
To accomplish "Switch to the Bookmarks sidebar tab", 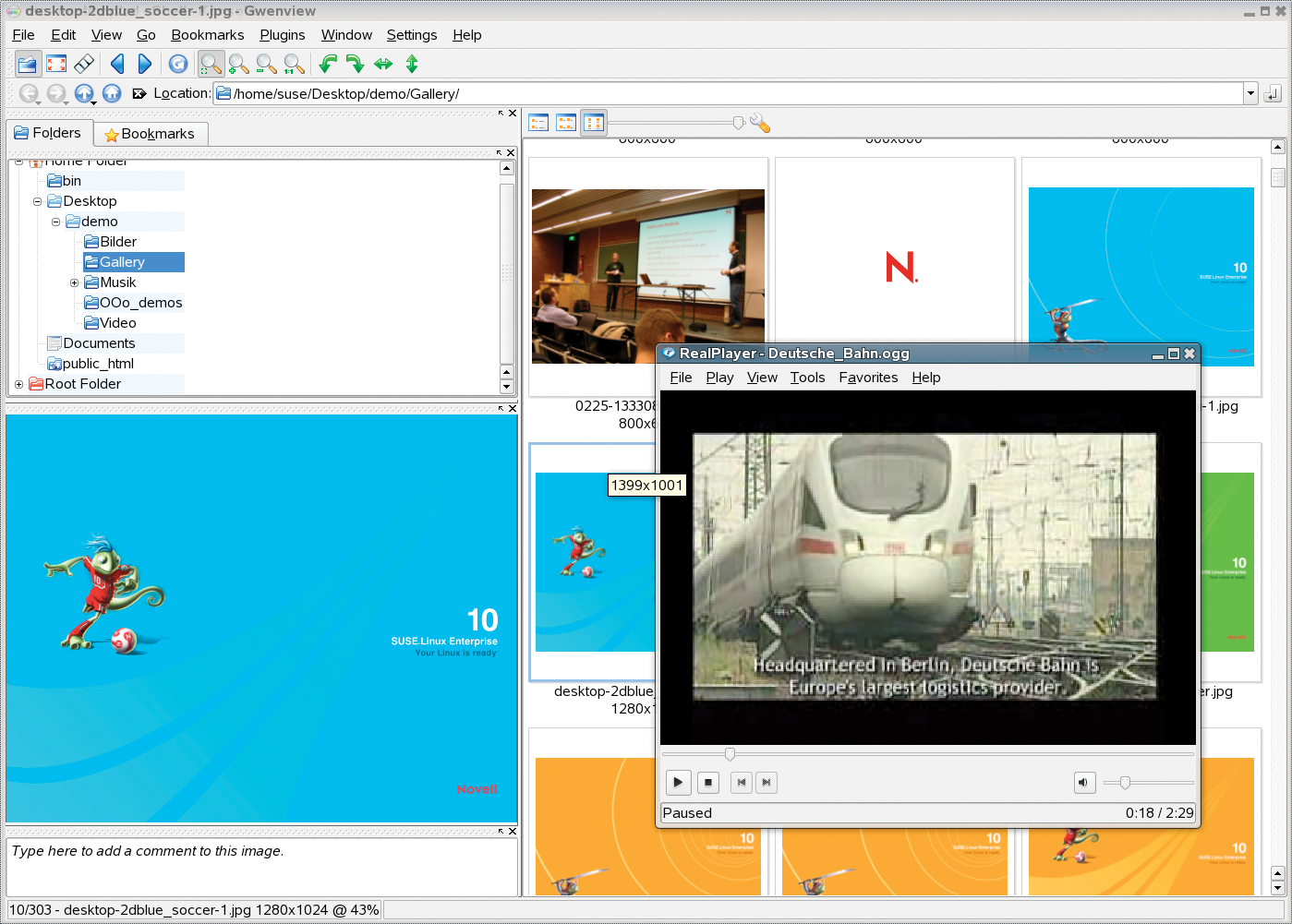I will [151, 134].
